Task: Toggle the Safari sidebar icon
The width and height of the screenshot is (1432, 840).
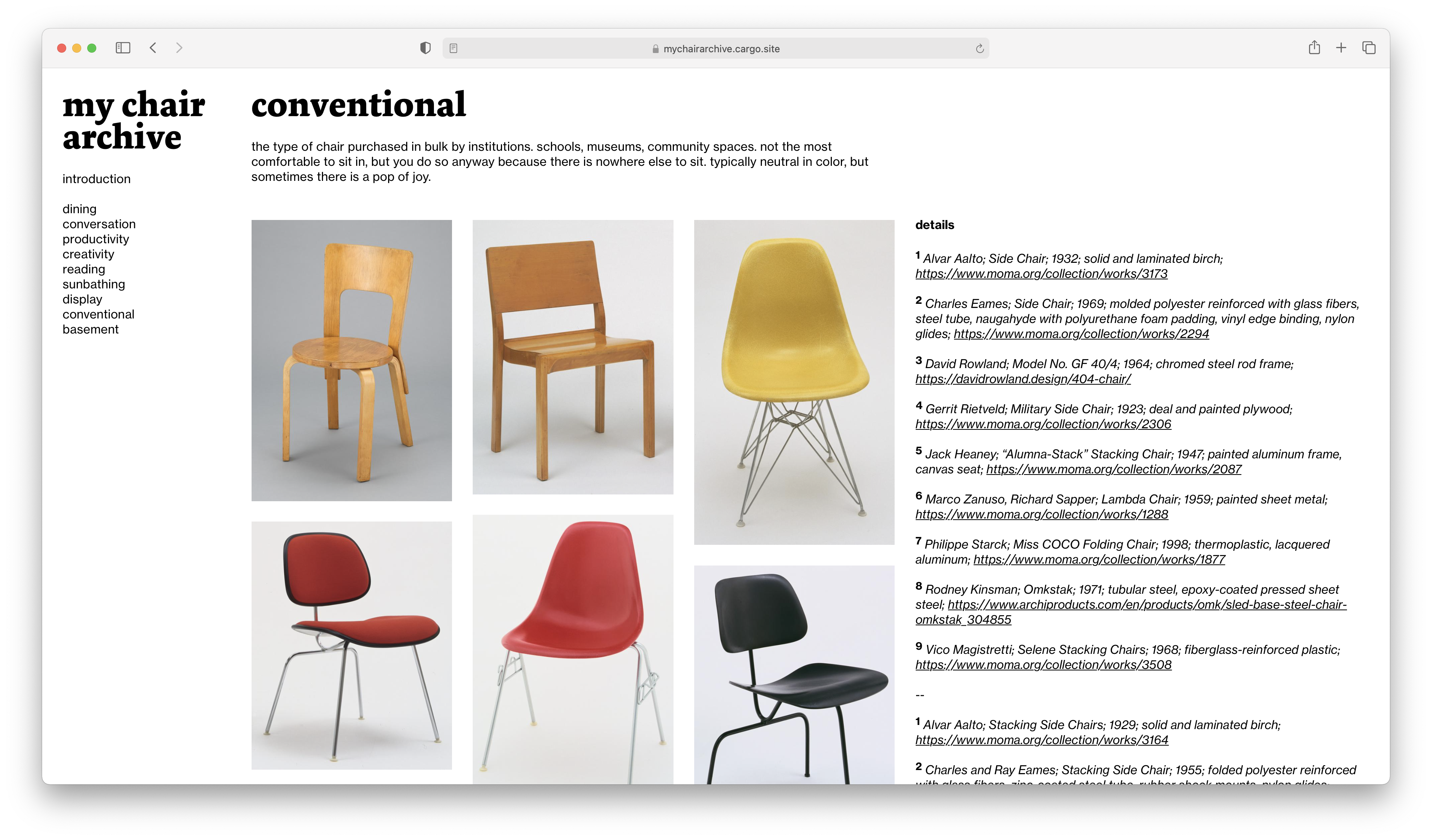Action: coord(123,48)
